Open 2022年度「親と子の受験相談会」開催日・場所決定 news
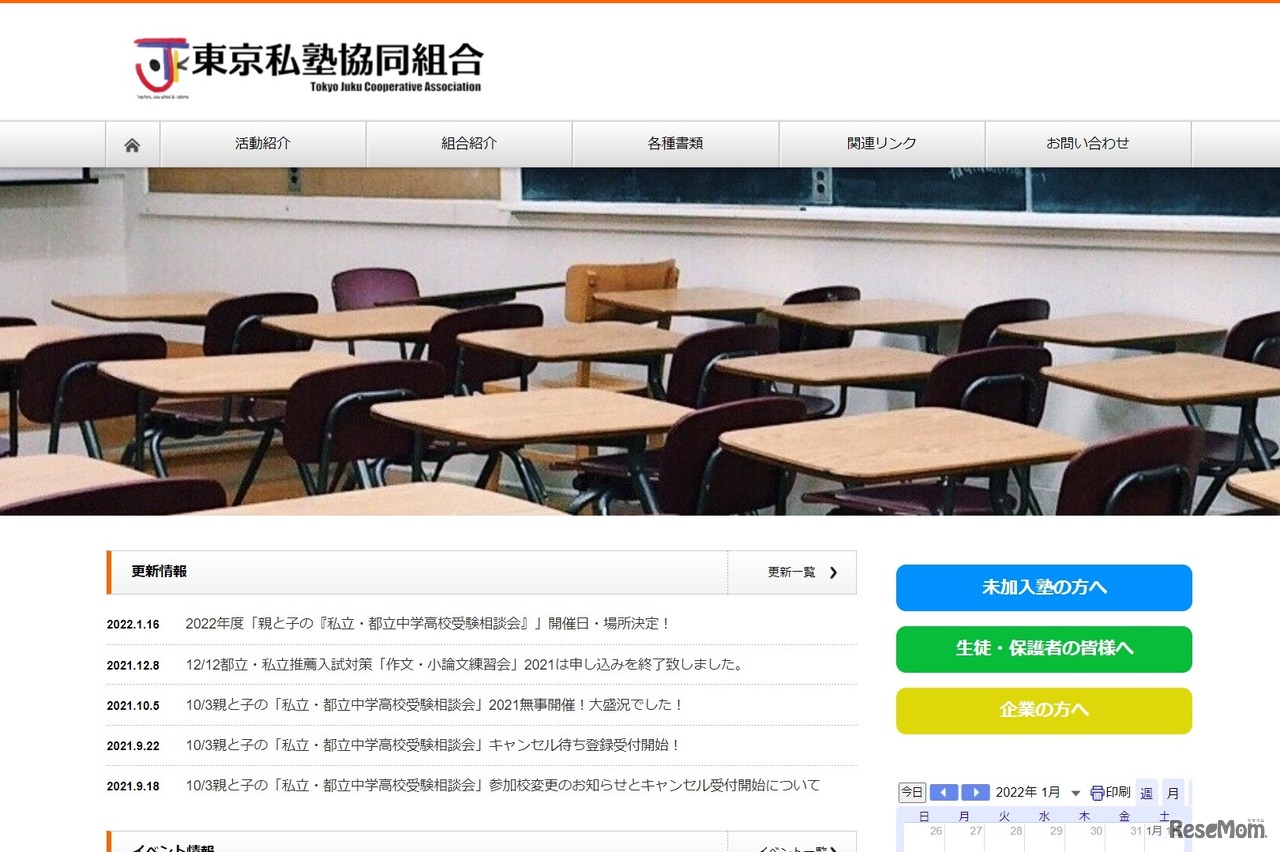Viewport: 1280px width, 852px height. pos(428,624)
